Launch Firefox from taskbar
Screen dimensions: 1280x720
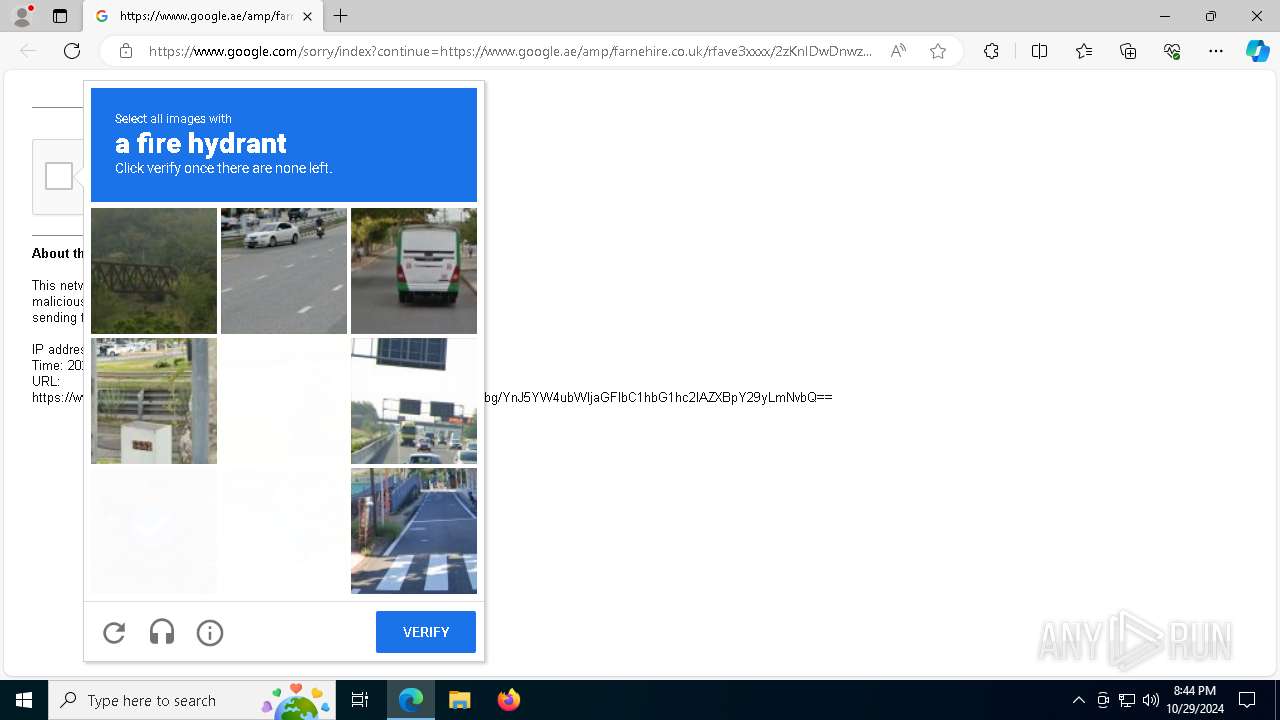point(508,700)
